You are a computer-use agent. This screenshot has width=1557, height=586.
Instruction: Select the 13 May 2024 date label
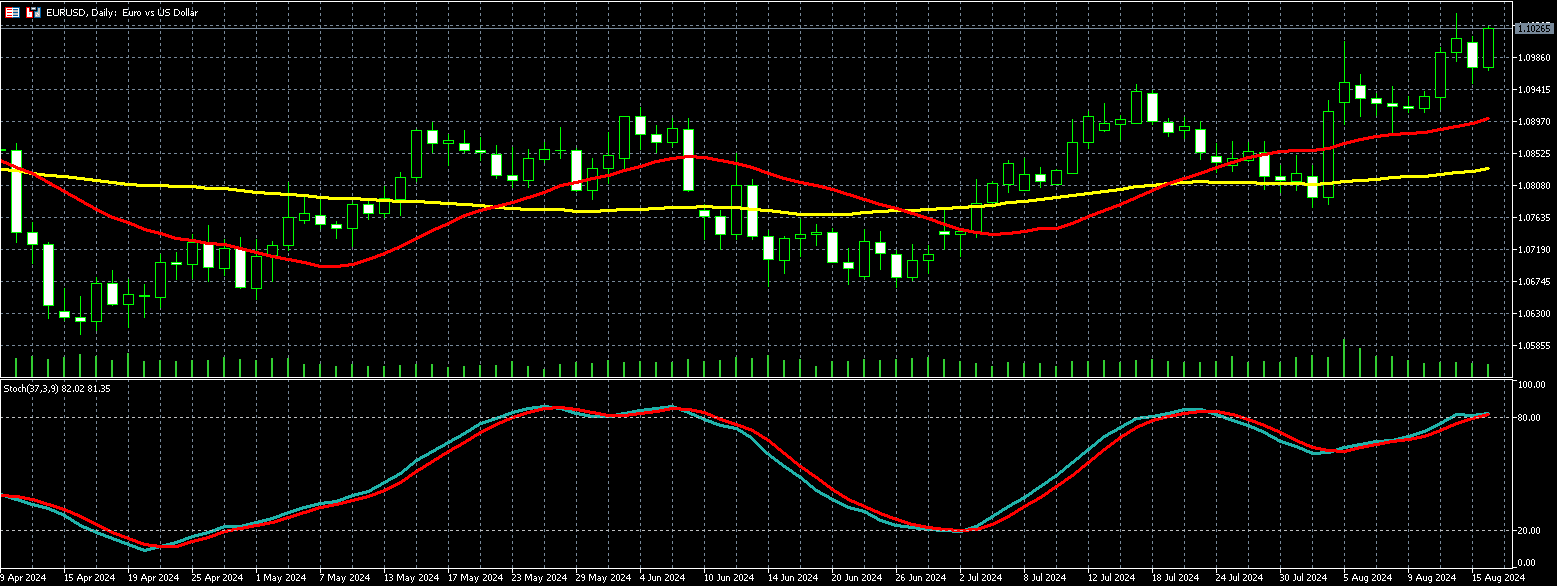[x=413, y=578]
